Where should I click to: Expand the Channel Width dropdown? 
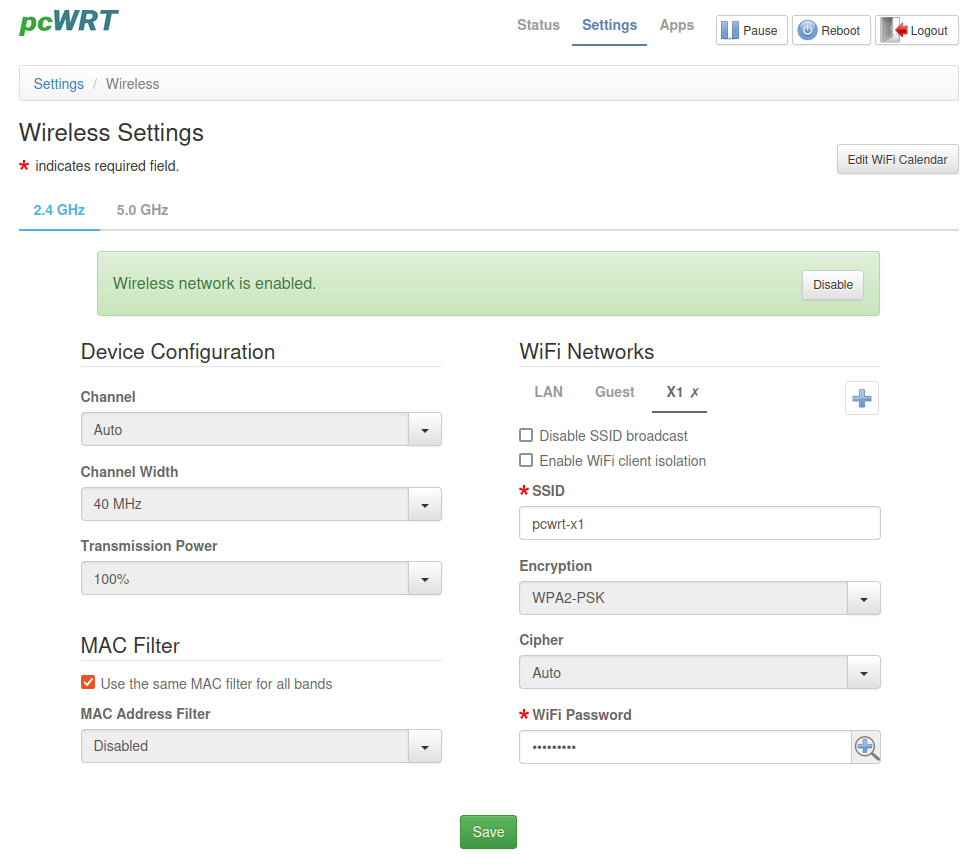coord(260,504)
